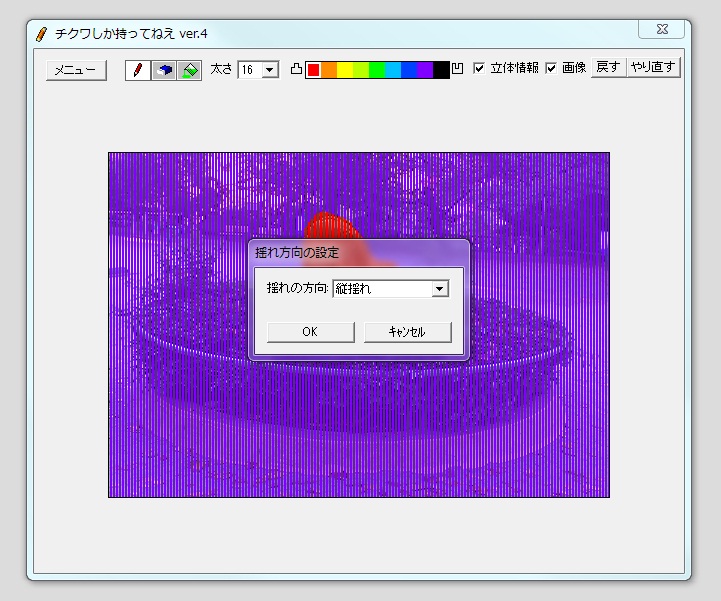Click the 戻す undo button

[608, 68]
